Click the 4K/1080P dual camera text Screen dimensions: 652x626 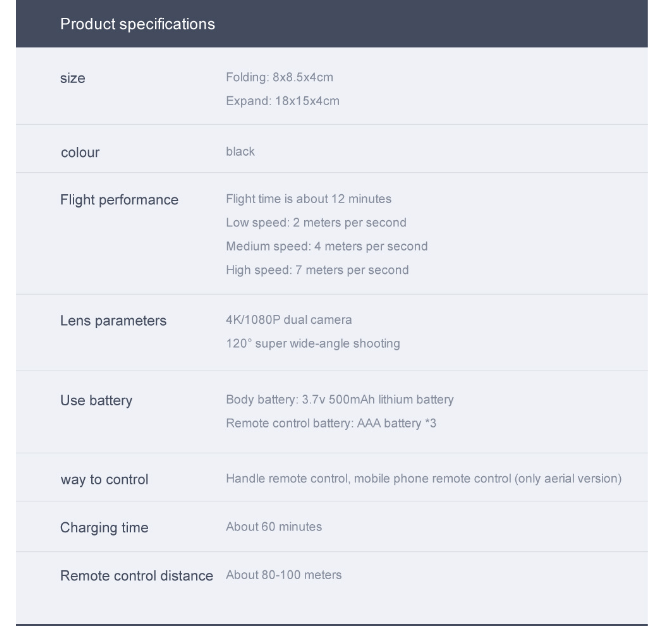pos(288,320)
